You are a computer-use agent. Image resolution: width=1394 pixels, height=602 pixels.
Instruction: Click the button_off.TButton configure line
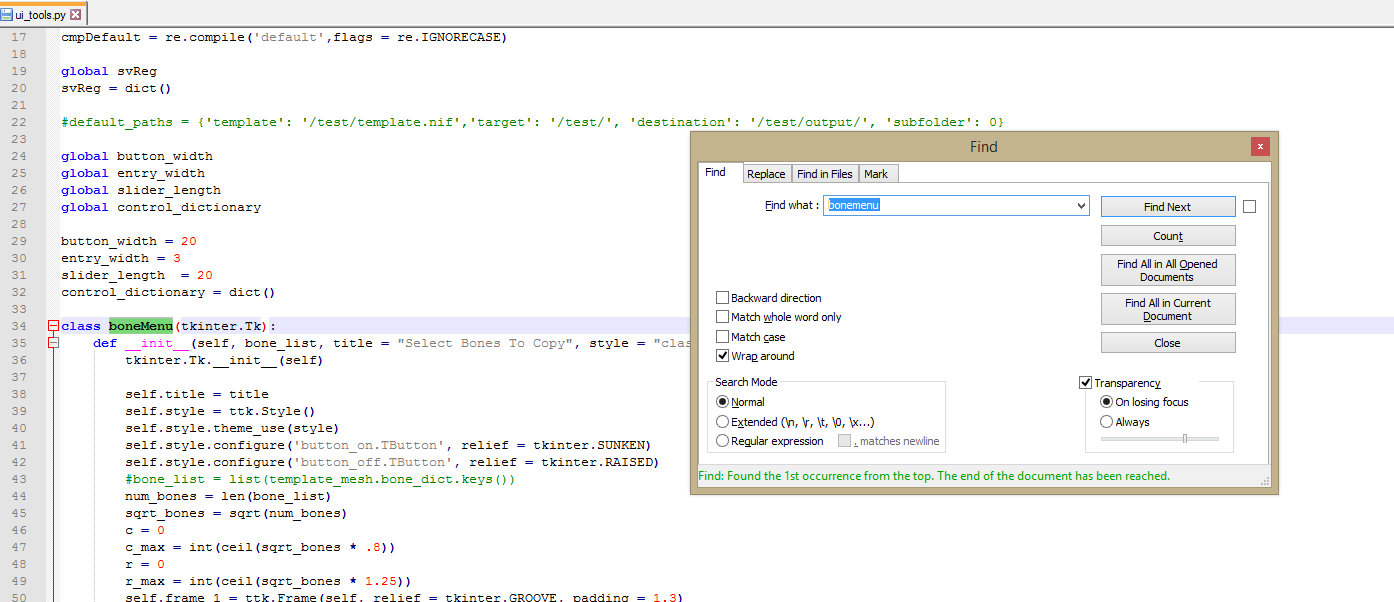392,462
